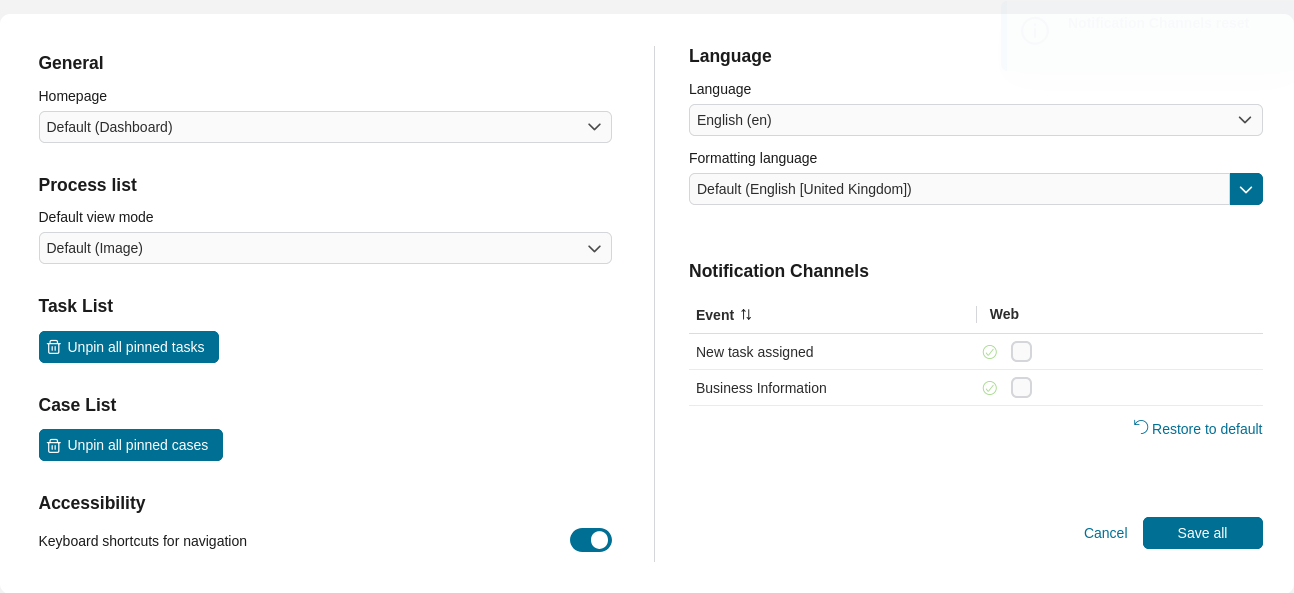The image size is (1294, 593).
Task: Click inside the Formatting language input field
Action: coord(958,189)
